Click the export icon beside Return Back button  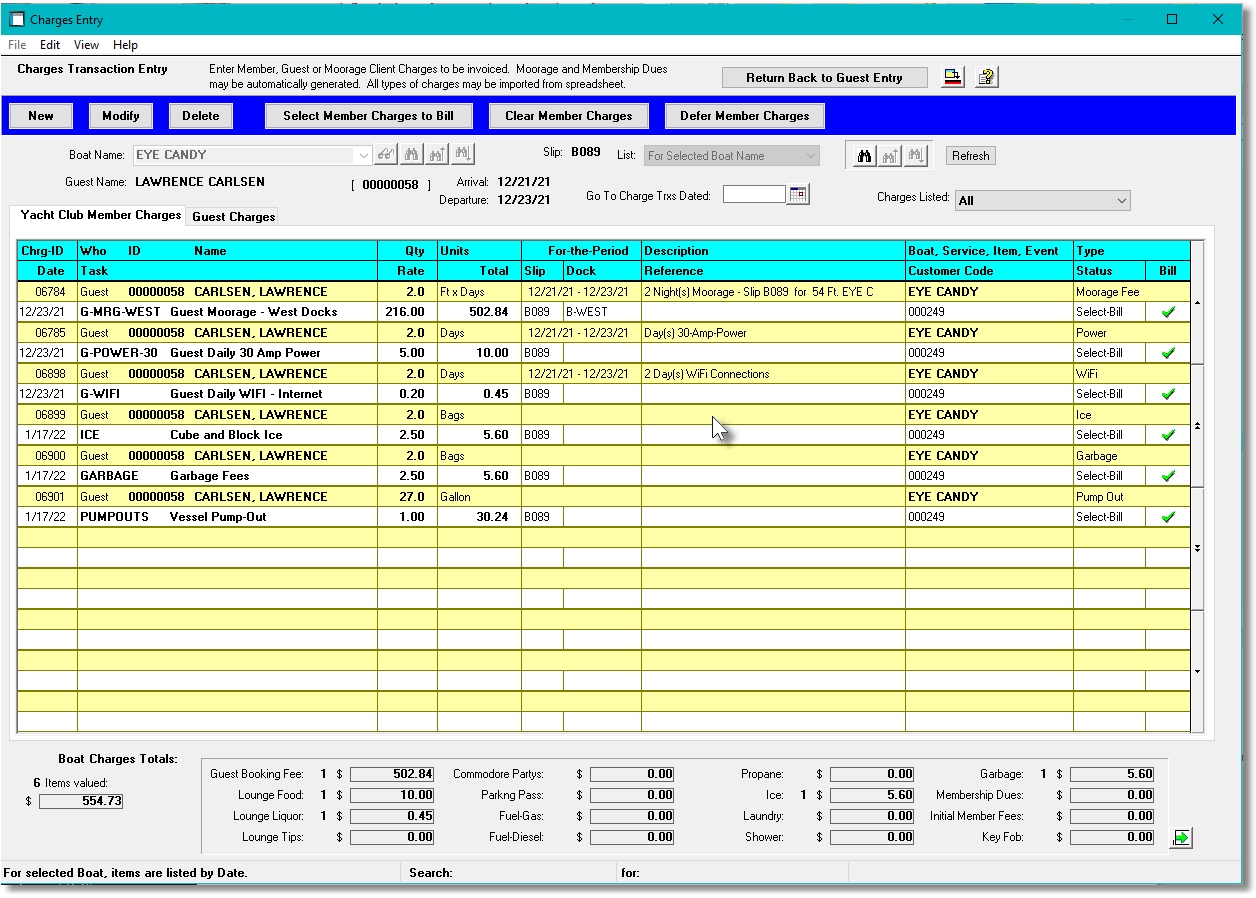(x=953, y=78)
